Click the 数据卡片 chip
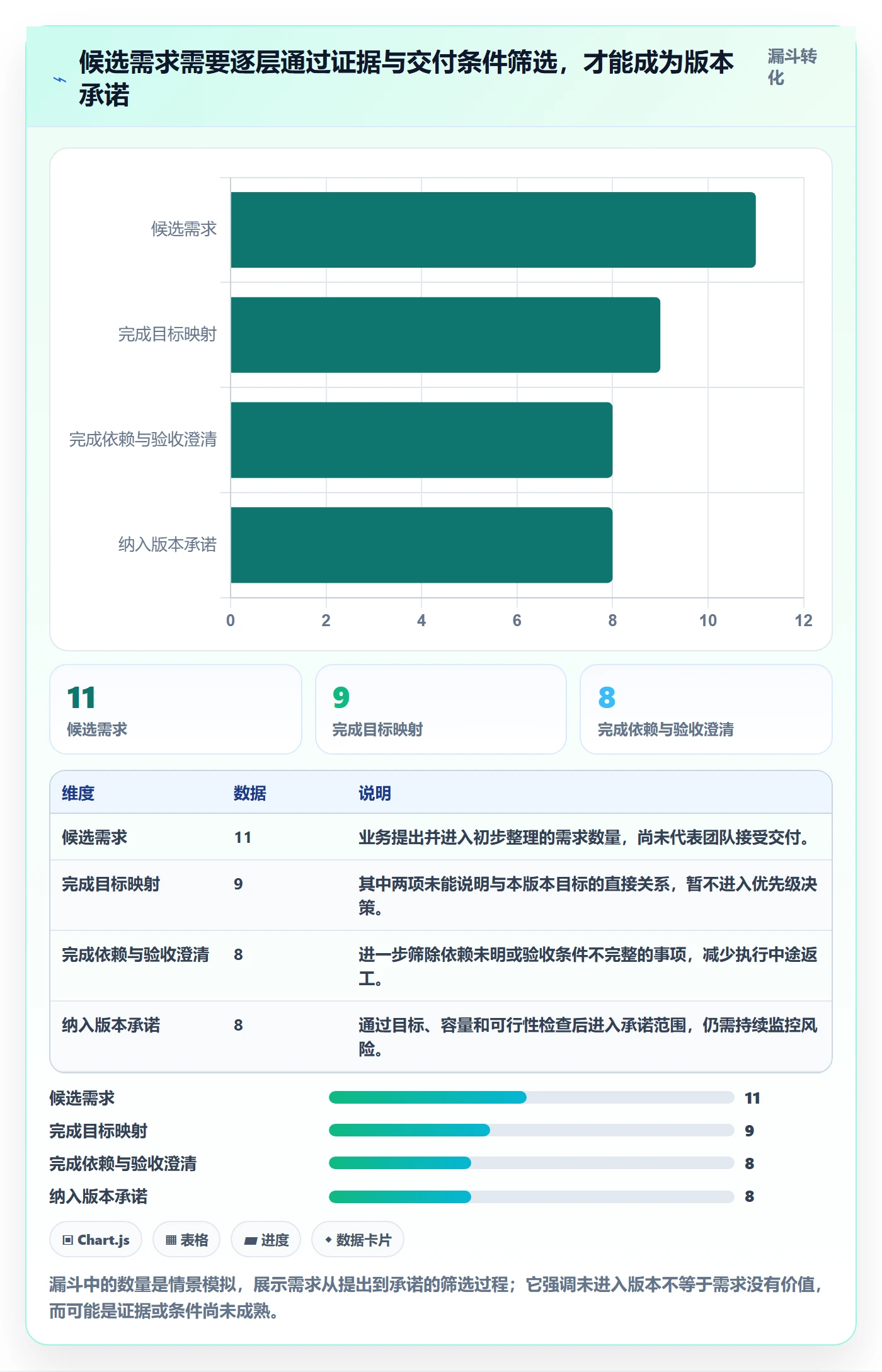This screenshot has height=1372, width=882. point(358,1240)
